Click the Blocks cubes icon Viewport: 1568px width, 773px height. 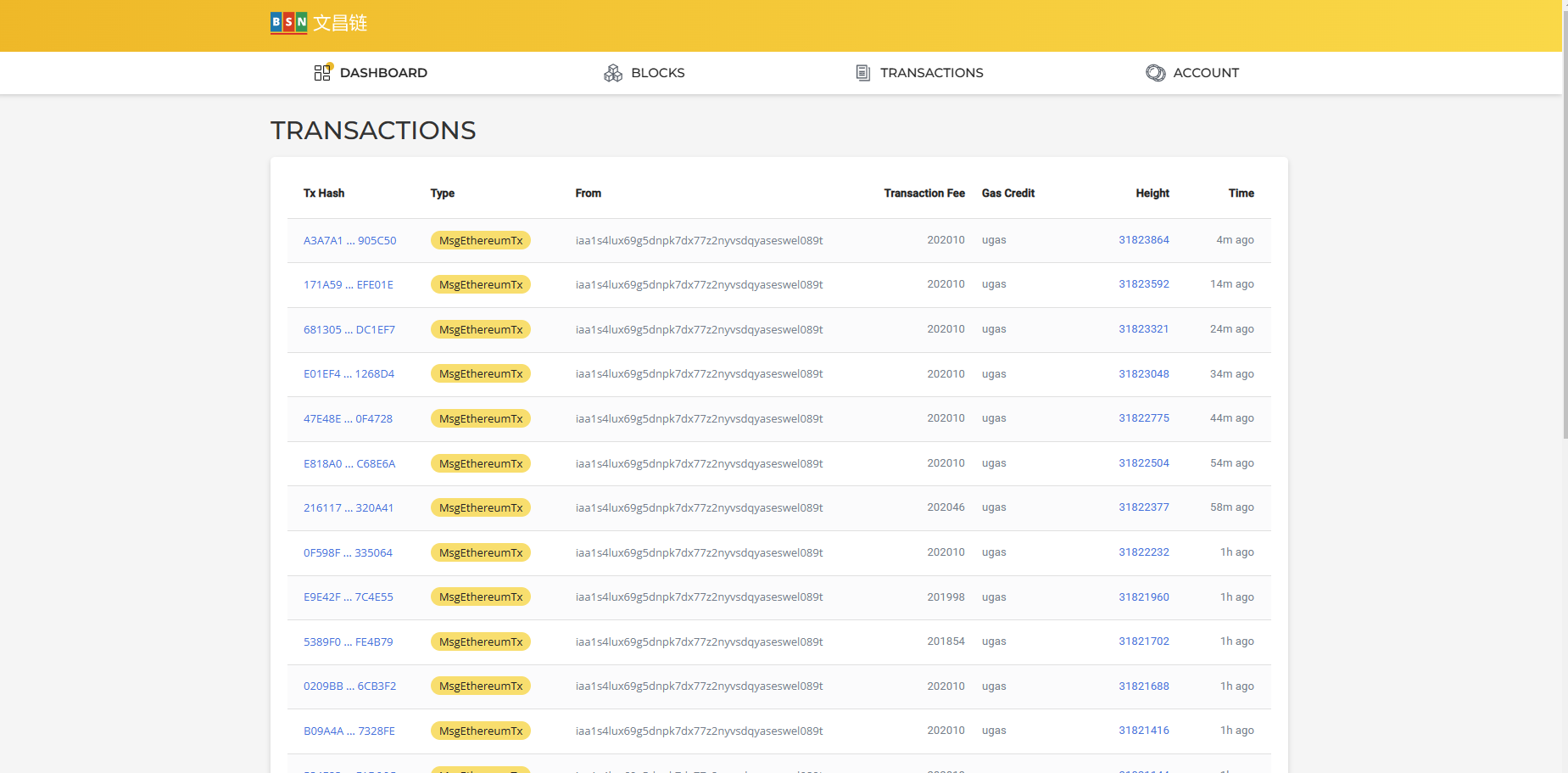(x=613, y=73)
